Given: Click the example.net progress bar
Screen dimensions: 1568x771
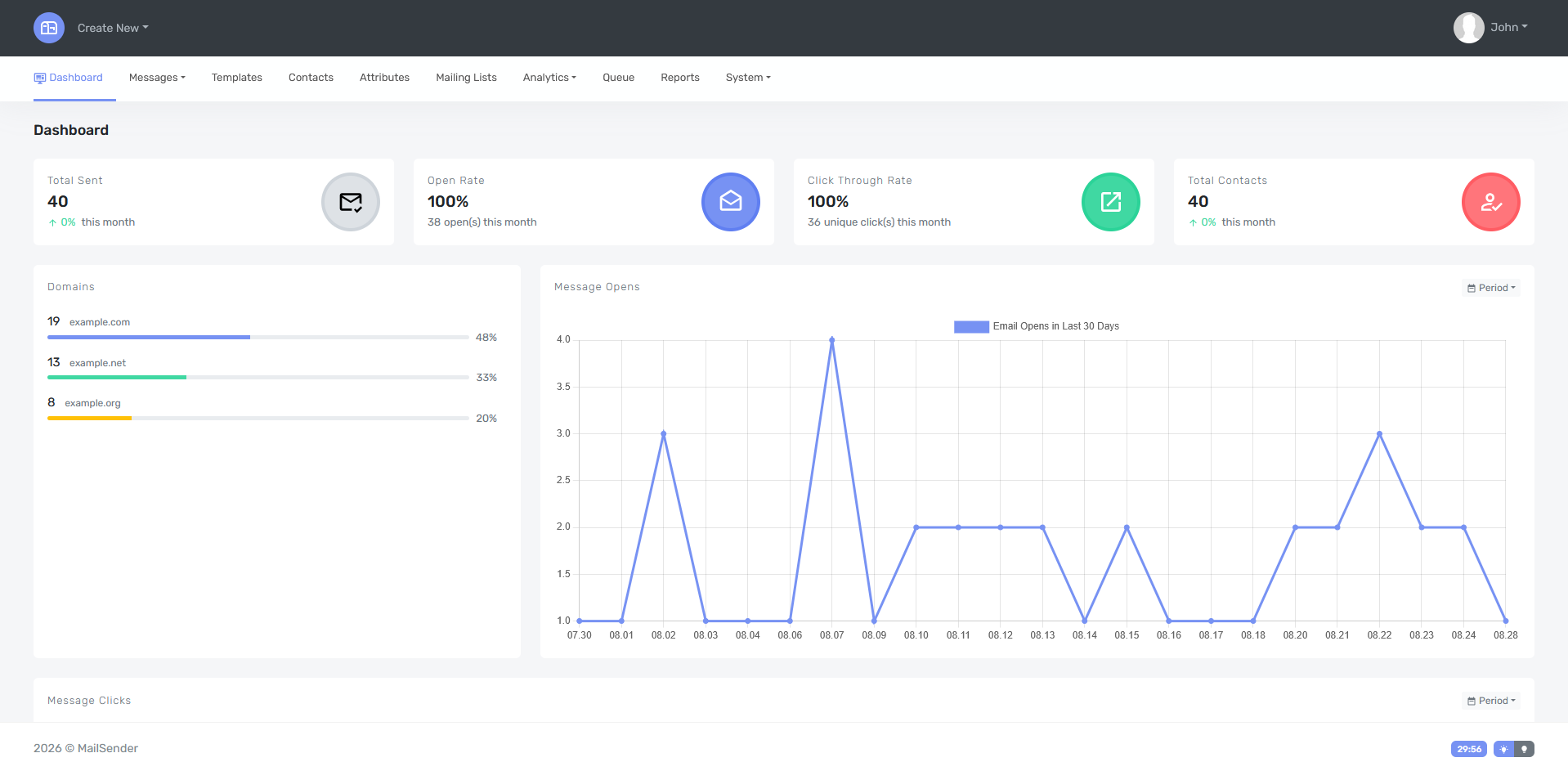Looking at the screenshot, I should (258, 377).
